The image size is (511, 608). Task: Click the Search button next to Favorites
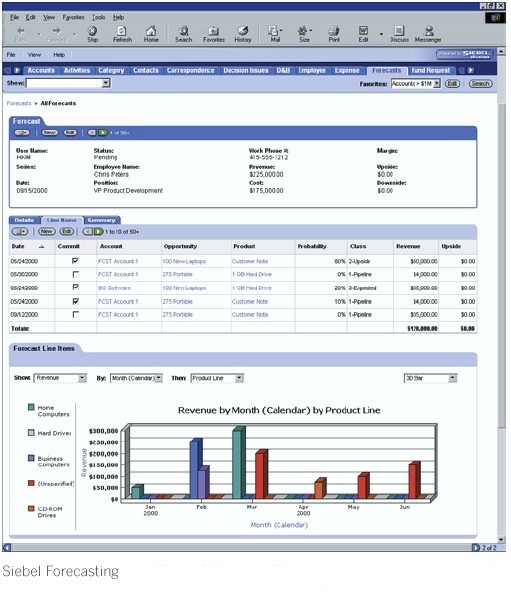(480, 83)
